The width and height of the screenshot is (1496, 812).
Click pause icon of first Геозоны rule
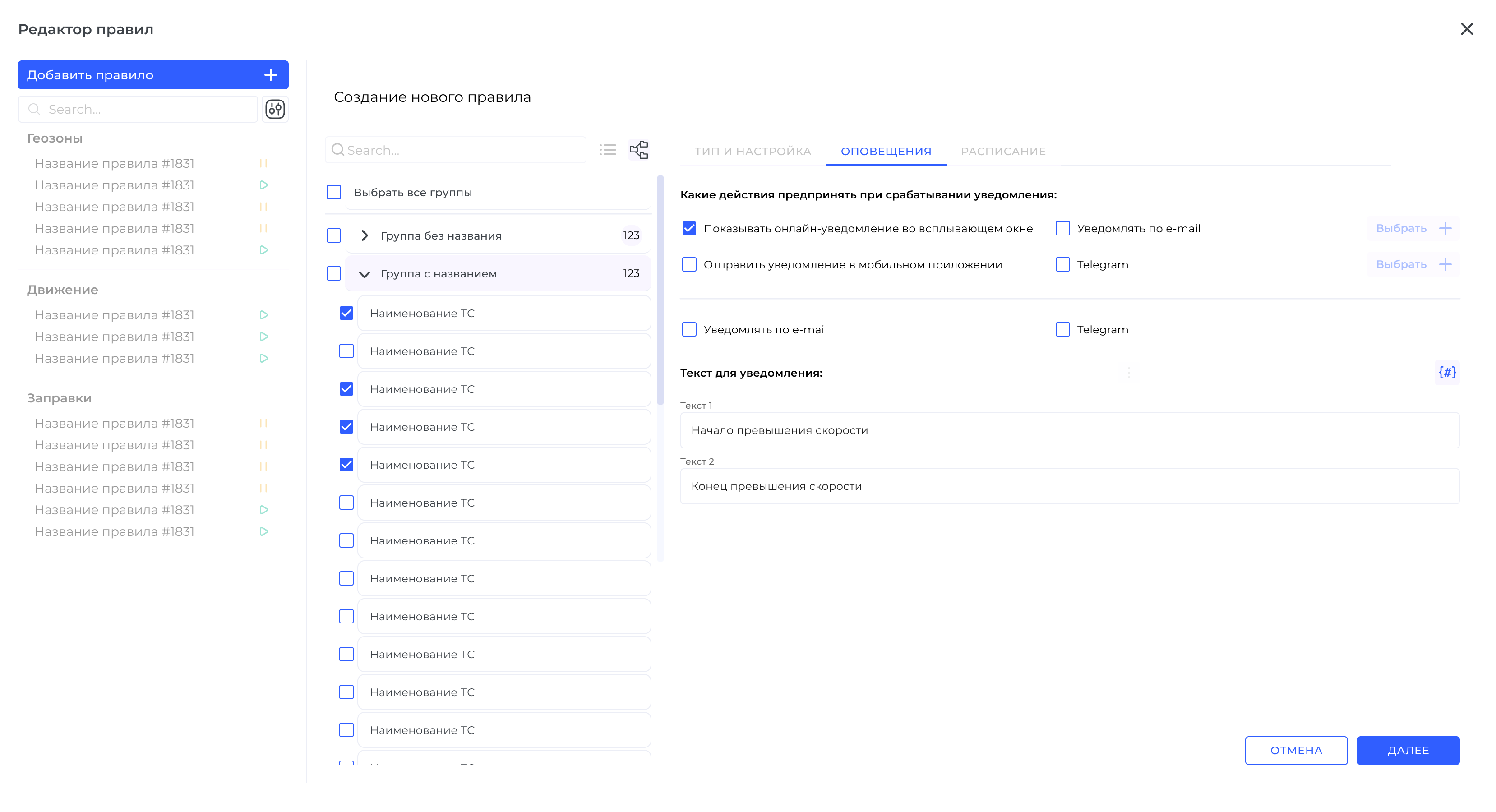pyautogui.click(x=263, y=163)
